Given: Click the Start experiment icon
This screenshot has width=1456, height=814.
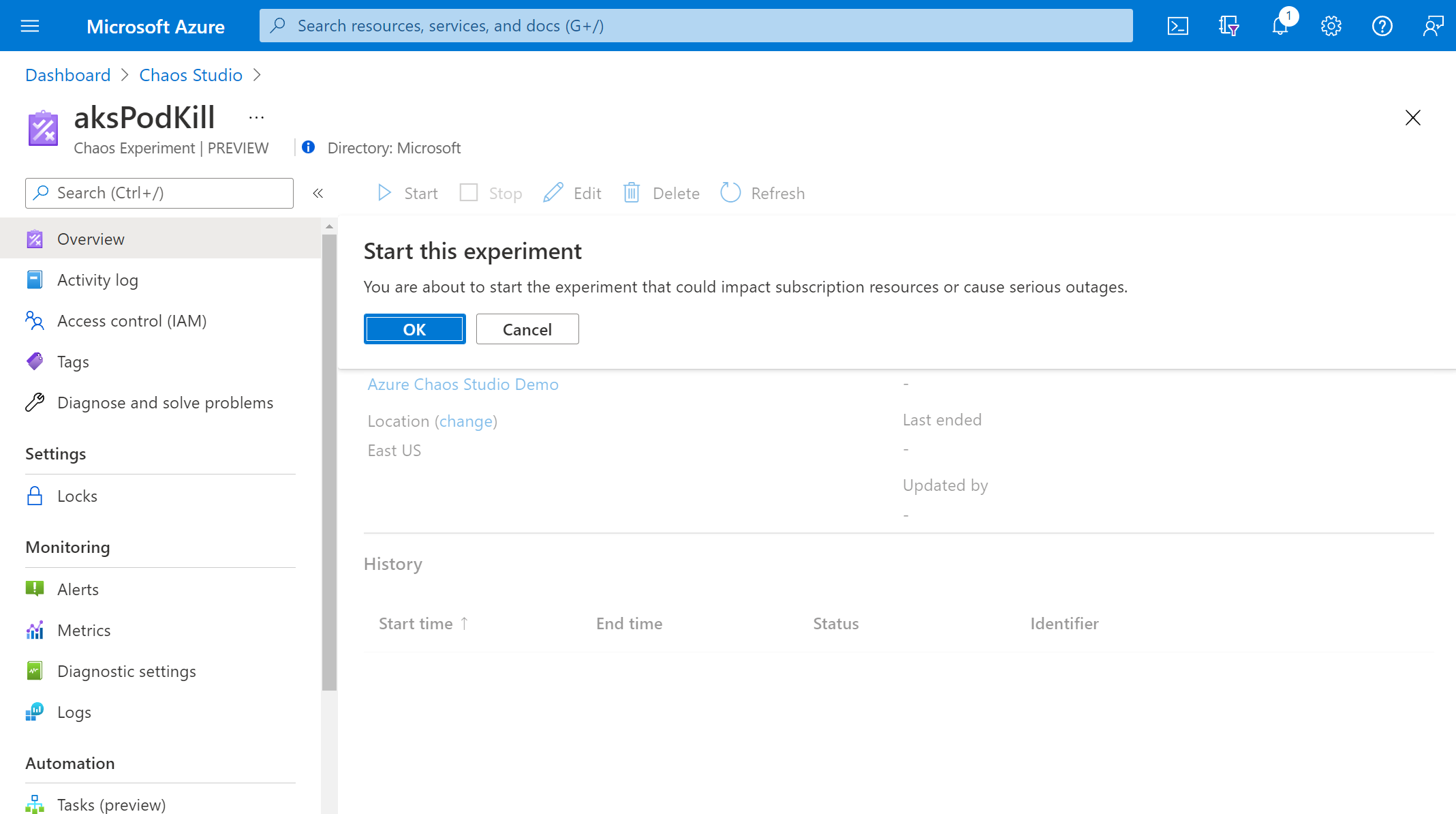Looking at the screenshot, I should point(384,193).
